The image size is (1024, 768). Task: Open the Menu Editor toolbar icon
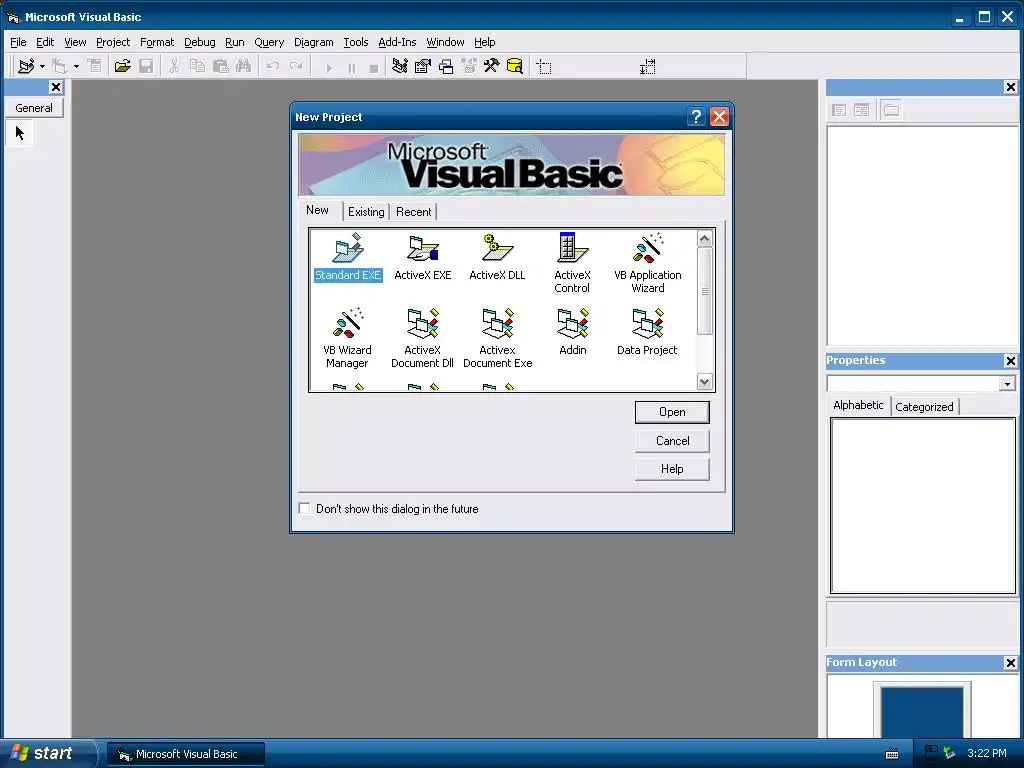(95, 66)
